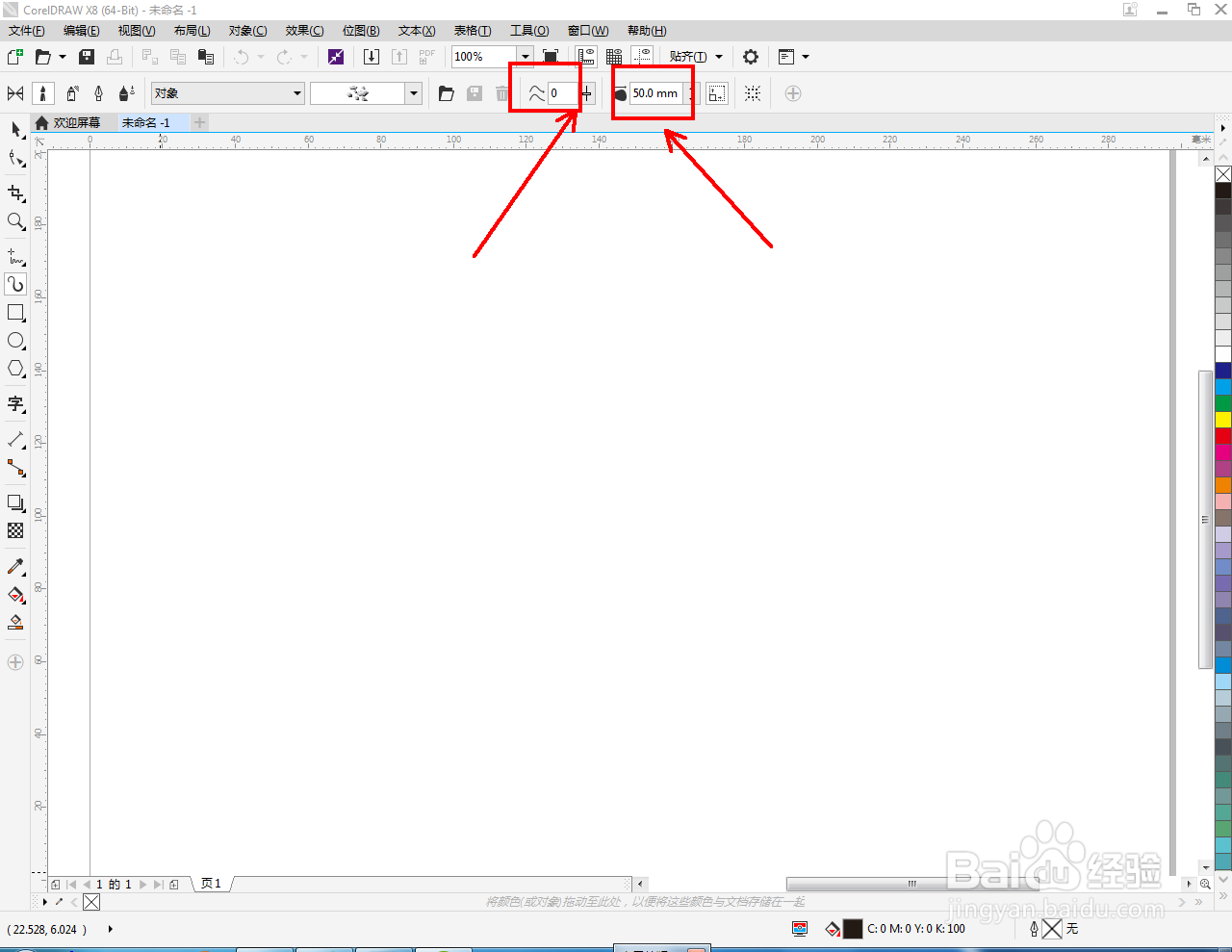
Task: Toggle the show grid icon
Action: point(614,57)
